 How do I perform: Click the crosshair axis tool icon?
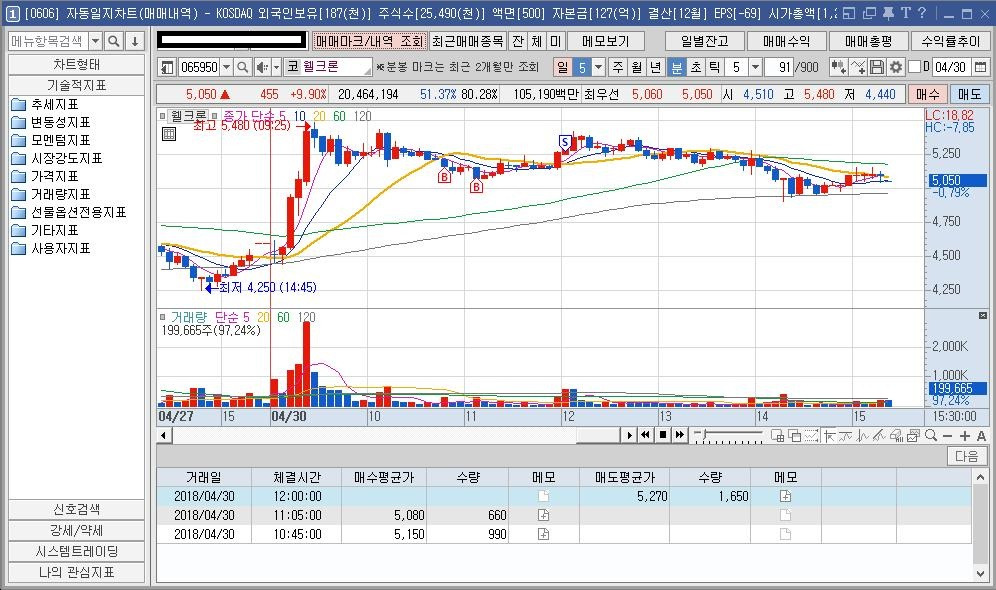[830, 436]
